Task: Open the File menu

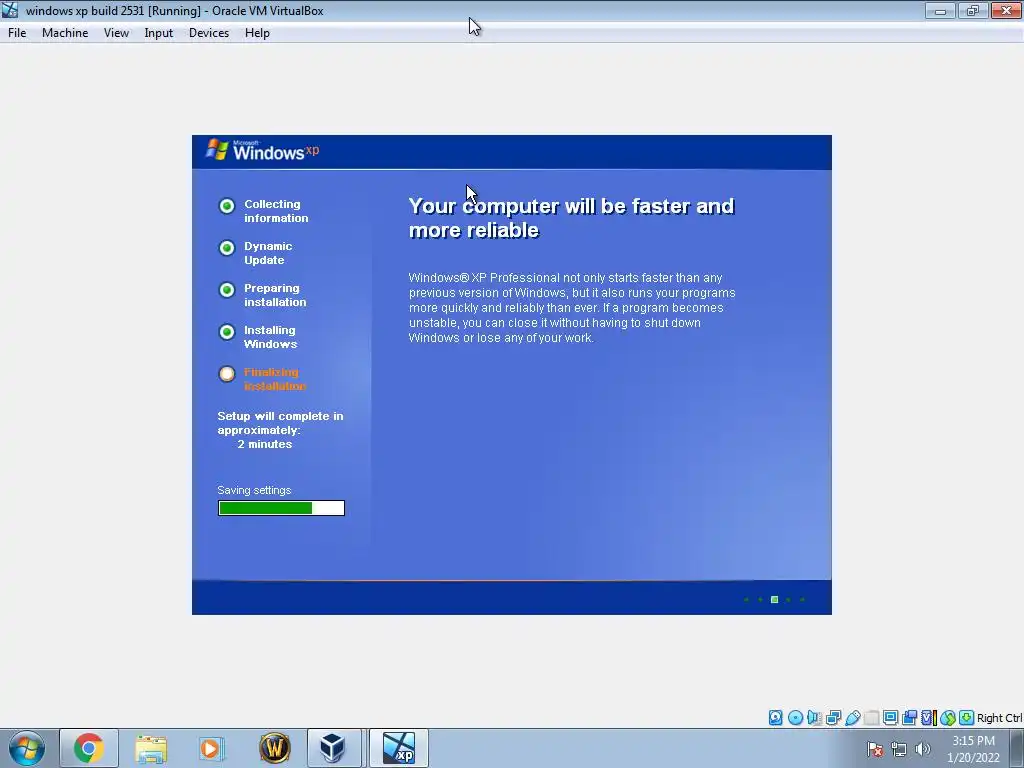Action: tap(17, 33)
